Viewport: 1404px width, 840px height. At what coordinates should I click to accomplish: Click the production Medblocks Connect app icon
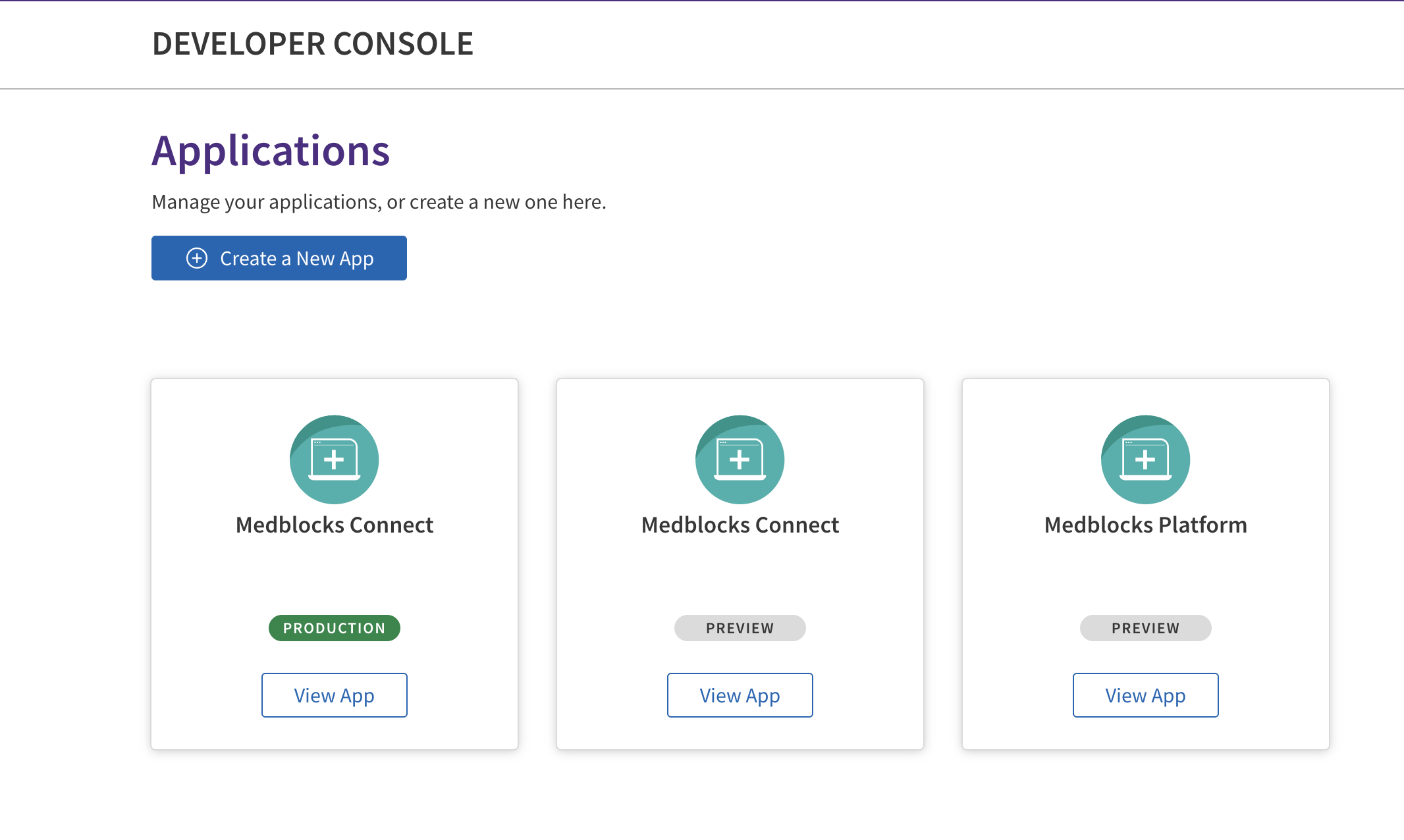point(335,459)
